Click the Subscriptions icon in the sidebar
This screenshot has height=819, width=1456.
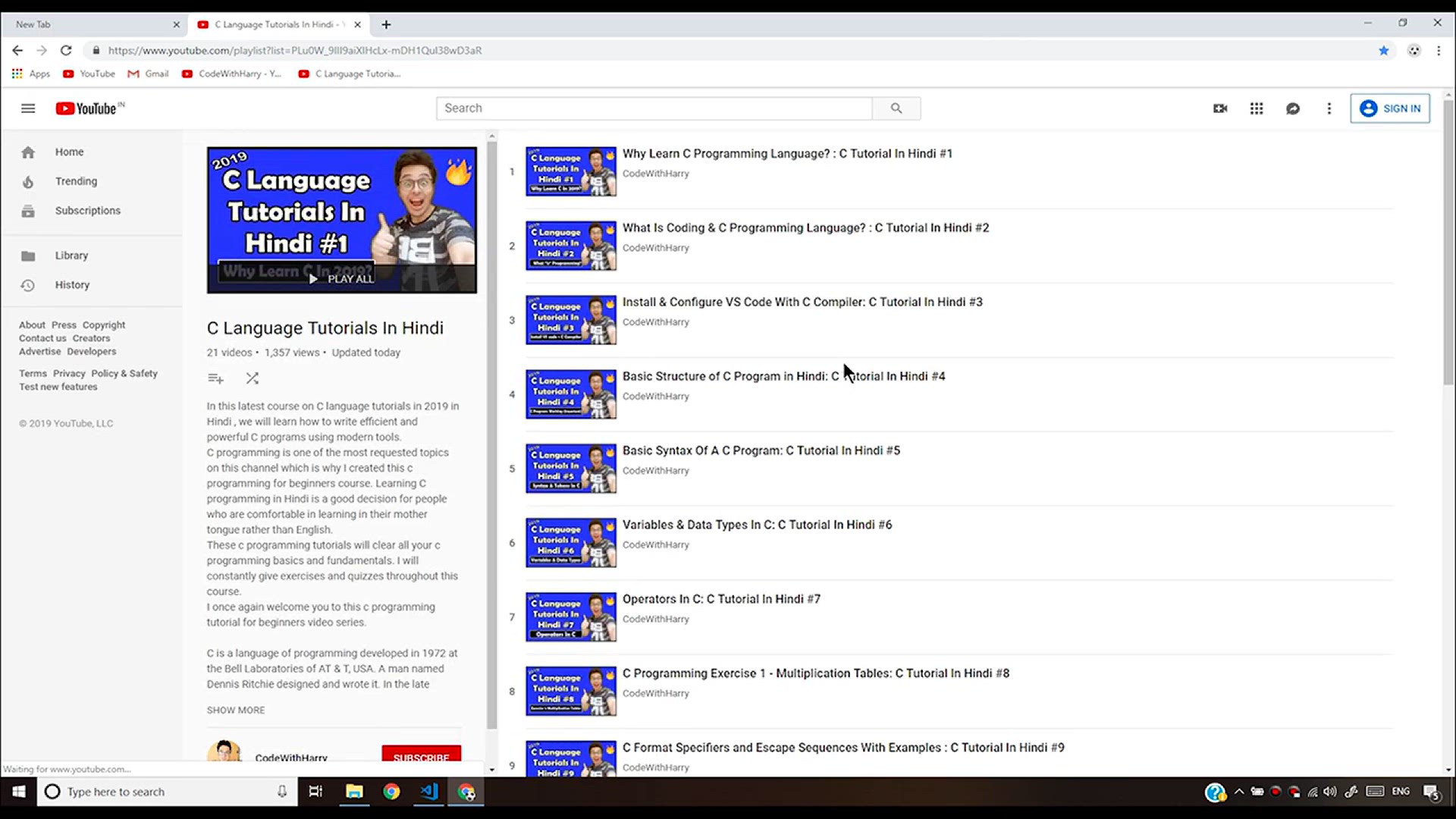[x=28, y=211]
